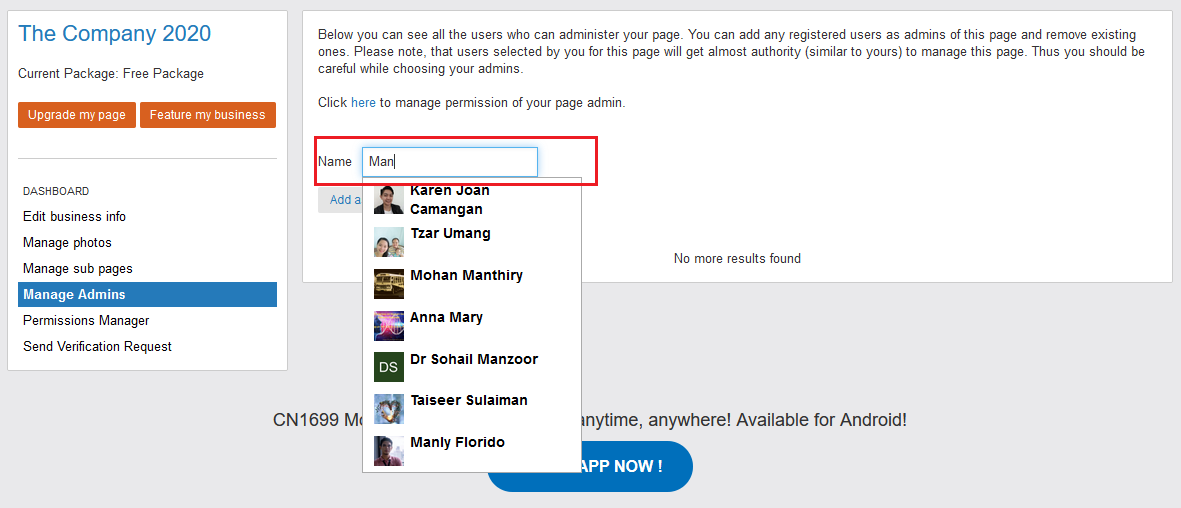
Task: Click Karen Joan Camangan's avatar thumbnail
Action: tap(389, 200)
